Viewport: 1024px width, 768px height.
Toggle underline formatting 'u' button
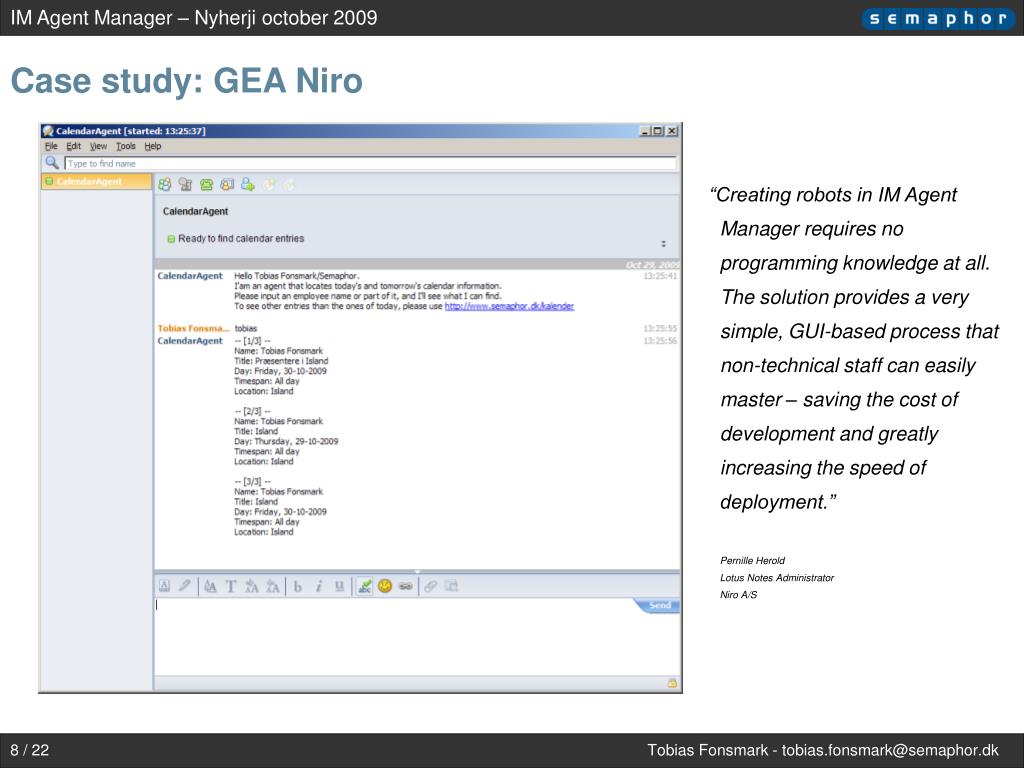click(340, 586)
